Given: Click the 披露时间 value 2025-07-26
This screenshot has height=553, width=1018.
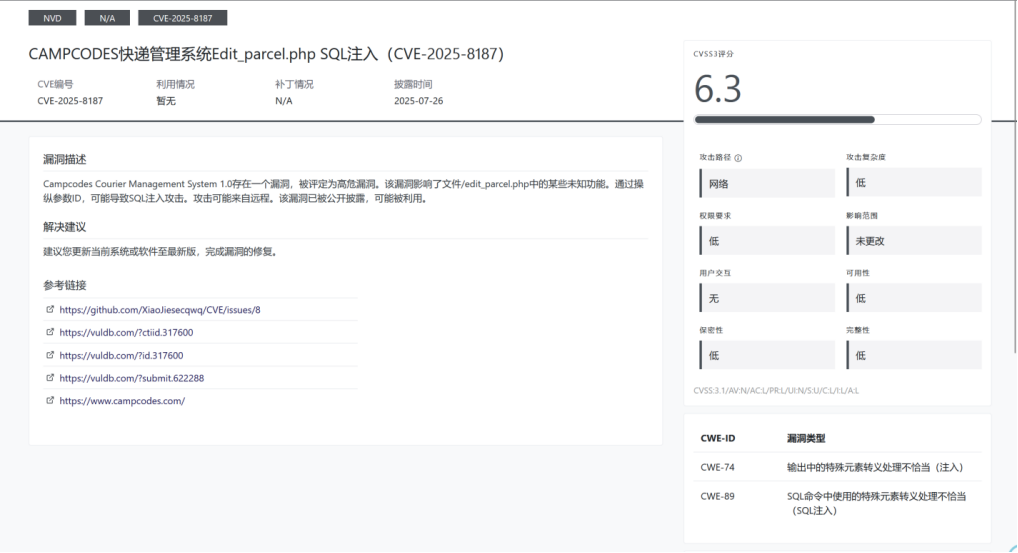Looking at the screenshot, I should pos(419,101).
